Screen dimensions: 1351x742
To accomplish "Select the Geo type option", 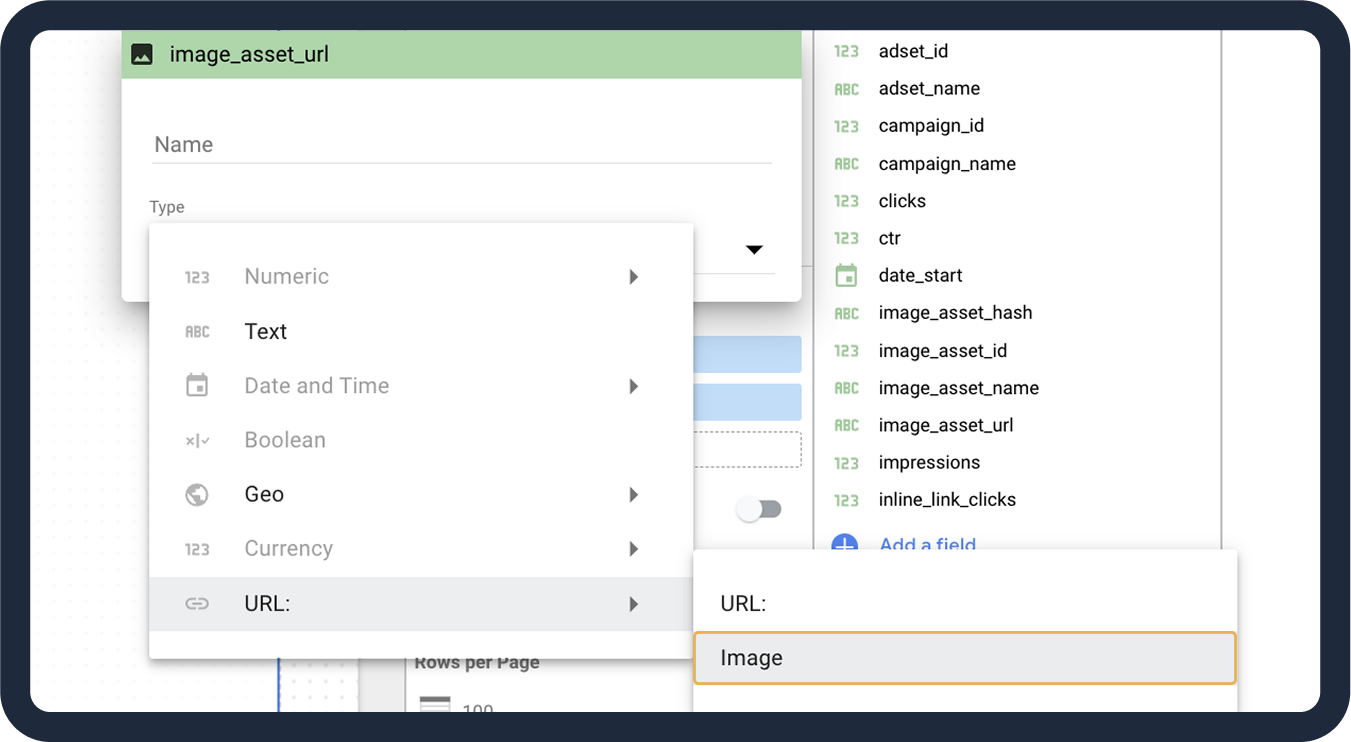I will (264, 494).
